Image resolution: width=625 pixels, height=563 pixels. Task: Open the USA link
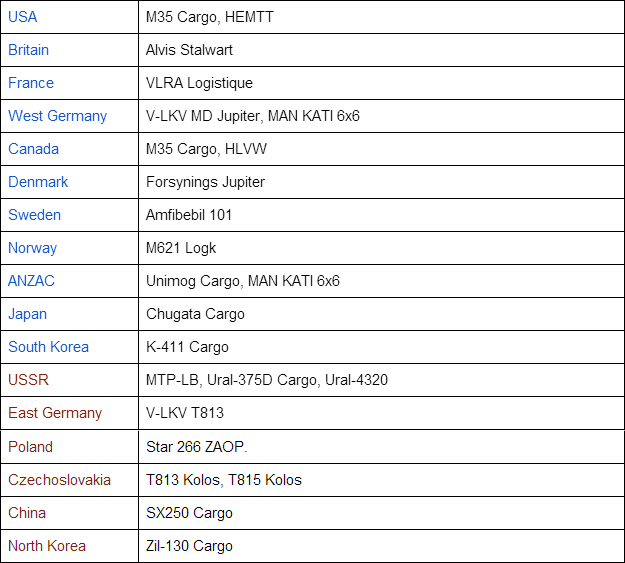click(x=23, y=17)
